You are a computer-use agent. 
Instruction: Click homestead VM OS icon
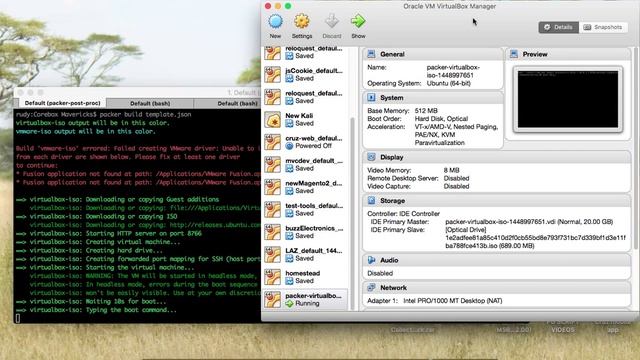[272, 277]
